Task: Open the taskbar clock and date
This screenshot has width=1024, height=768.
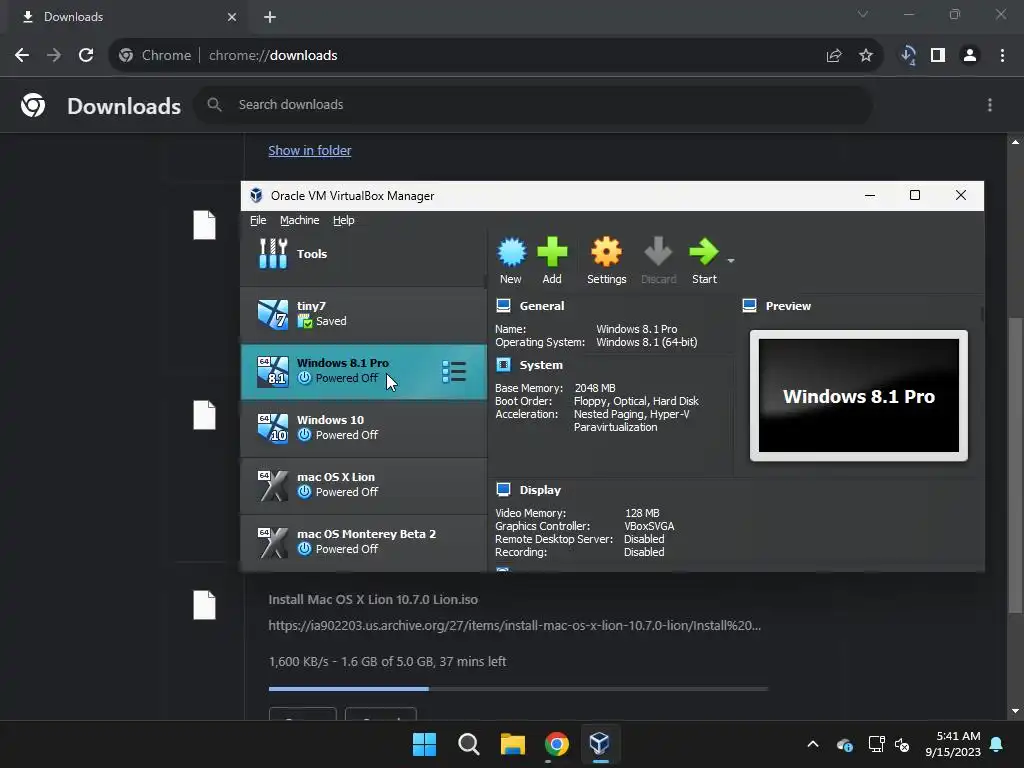Action: (953, 744)
